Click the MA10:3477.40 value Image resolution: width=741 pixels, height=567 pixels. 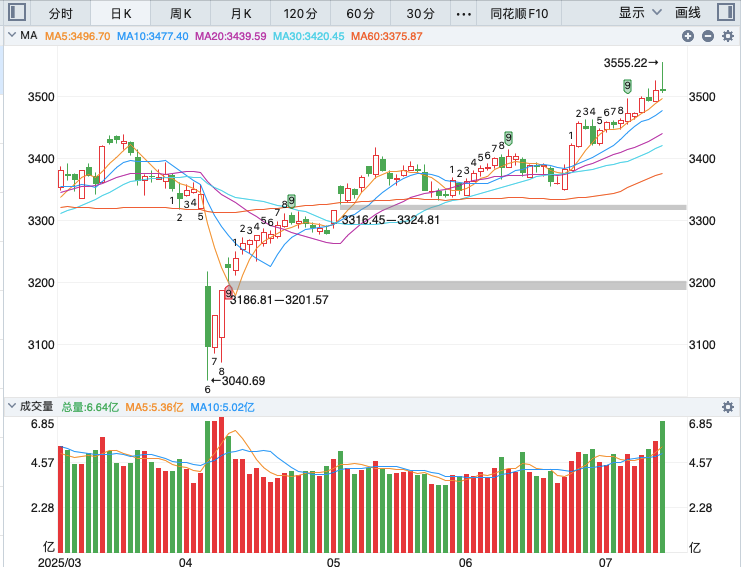click(x=153, y=36)
